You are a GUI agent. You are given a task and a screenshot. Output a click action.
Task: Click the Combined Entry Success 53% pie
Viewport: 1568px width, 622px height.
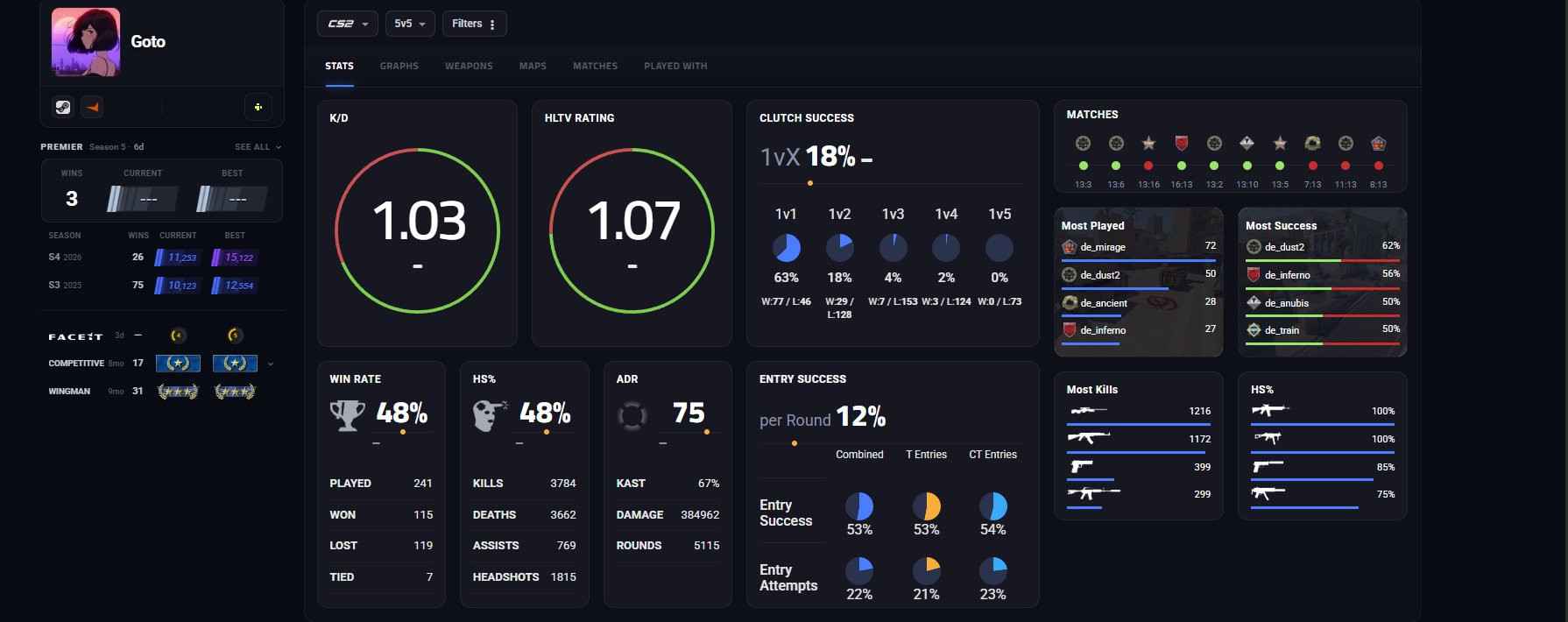point(859,506)
